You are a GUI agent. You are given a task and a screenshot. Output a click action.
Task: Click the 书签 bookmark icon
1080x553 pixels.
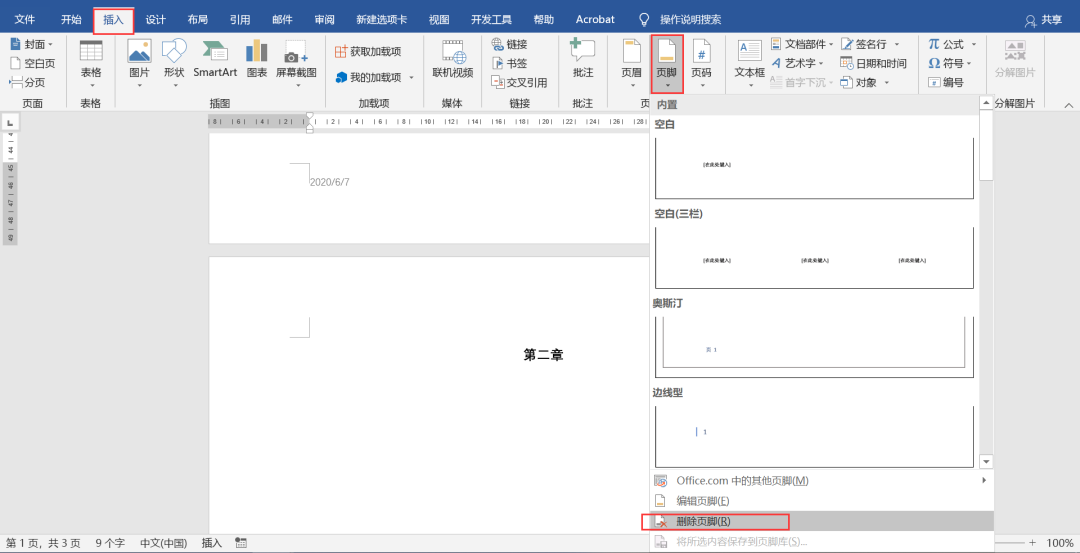[x=509, y=63]
